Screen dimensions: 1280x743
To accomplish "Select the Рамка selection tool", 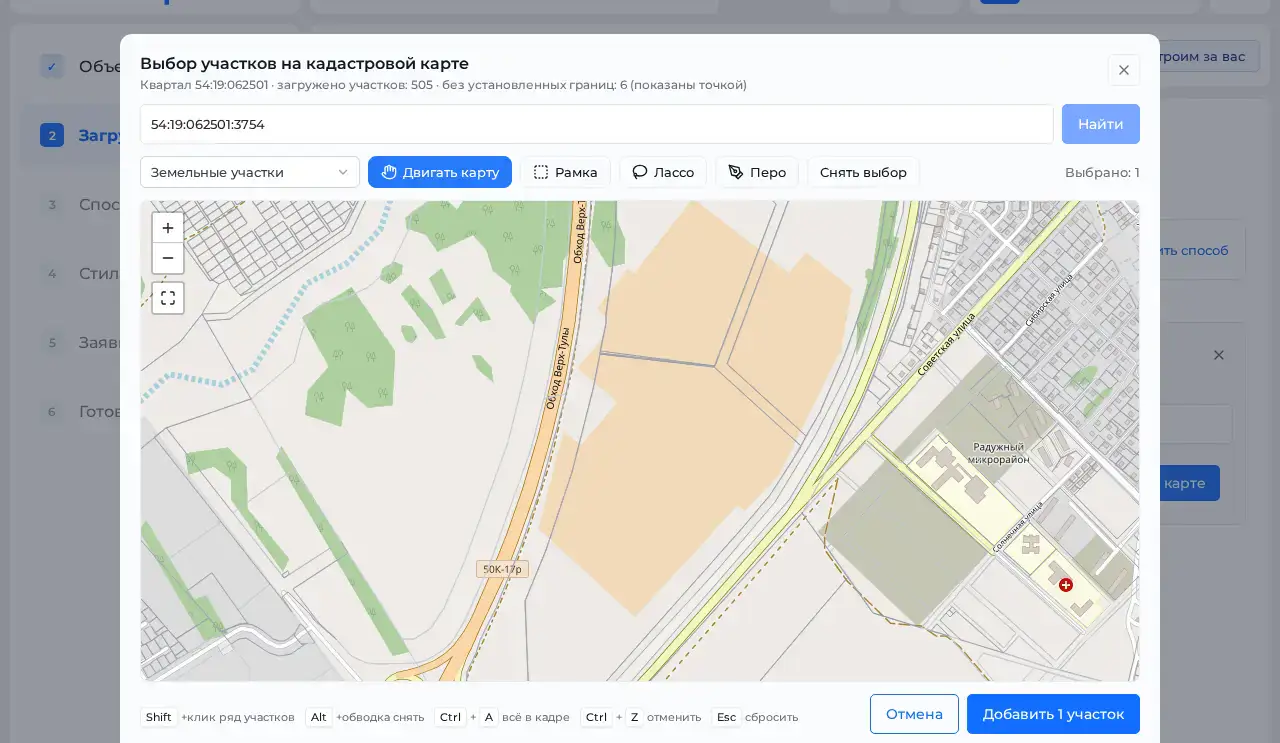I will click(x=565, y=172).
